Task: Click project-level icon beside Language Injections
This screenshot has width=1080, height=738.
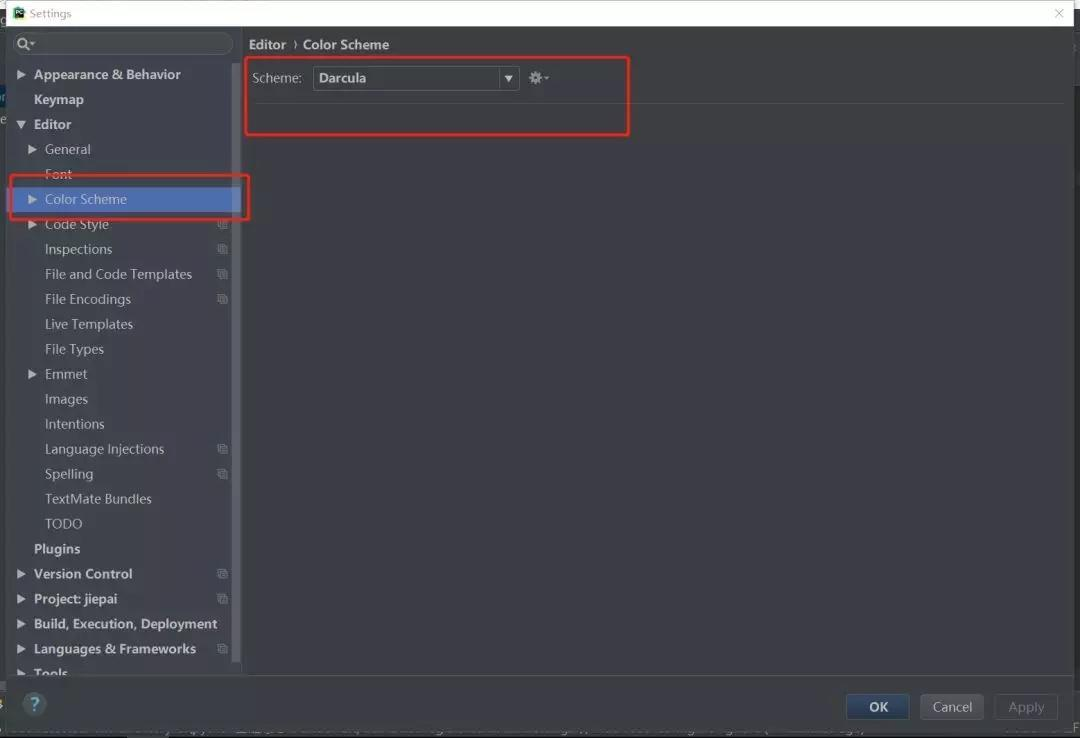Action: tap(222, 449)
